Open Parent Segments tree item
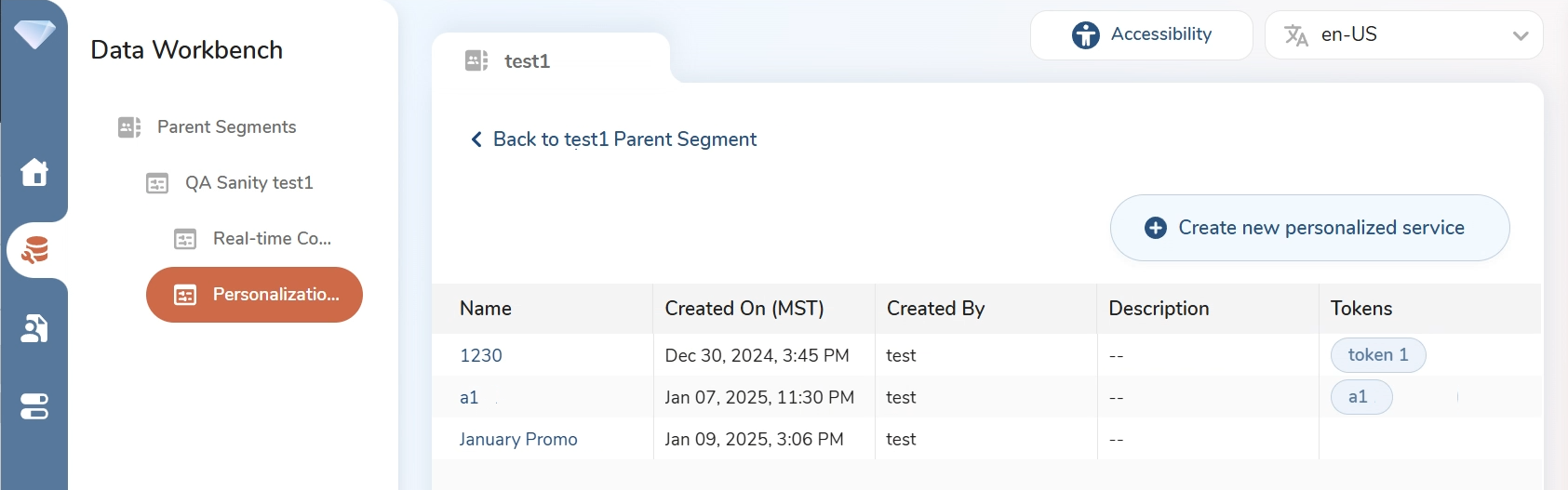 [226, 127]
